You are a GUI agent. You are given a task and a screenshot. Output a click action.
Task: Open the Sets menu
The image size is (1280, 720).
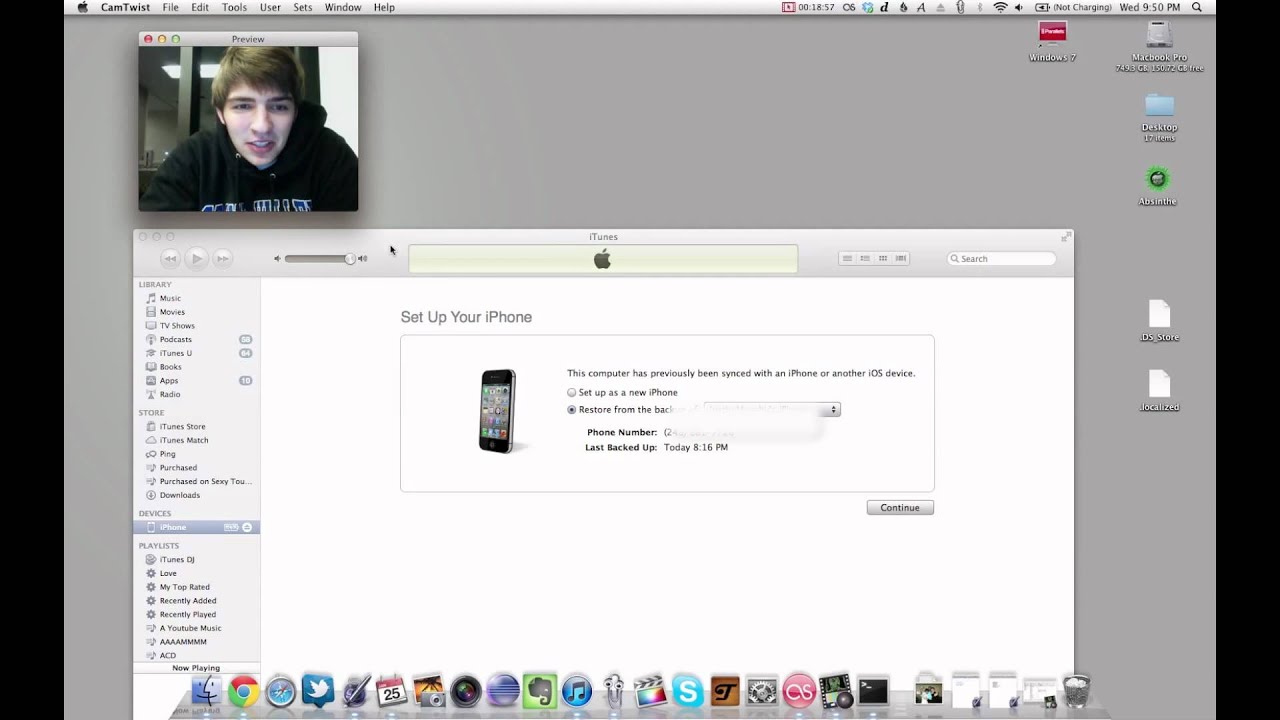[x=303, y=7]
